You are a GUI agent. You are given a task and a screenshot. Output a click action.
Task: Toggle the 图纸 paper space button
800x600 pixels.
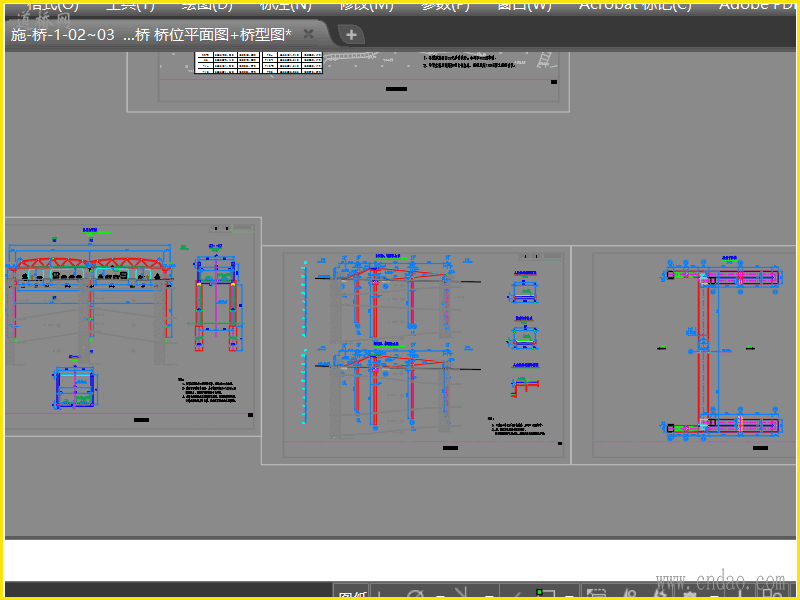(x=353, y=594)
